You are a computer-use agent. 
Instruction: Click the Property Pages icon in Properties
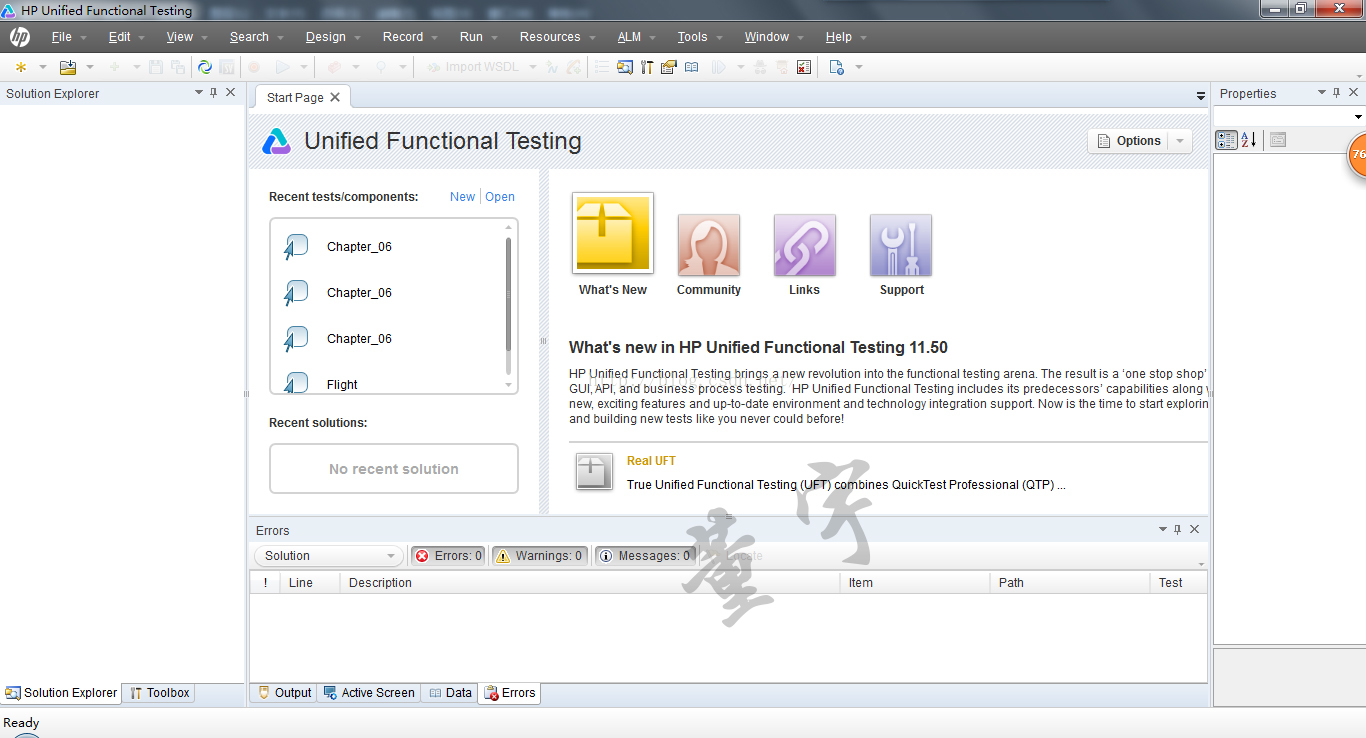point(1278,140)
